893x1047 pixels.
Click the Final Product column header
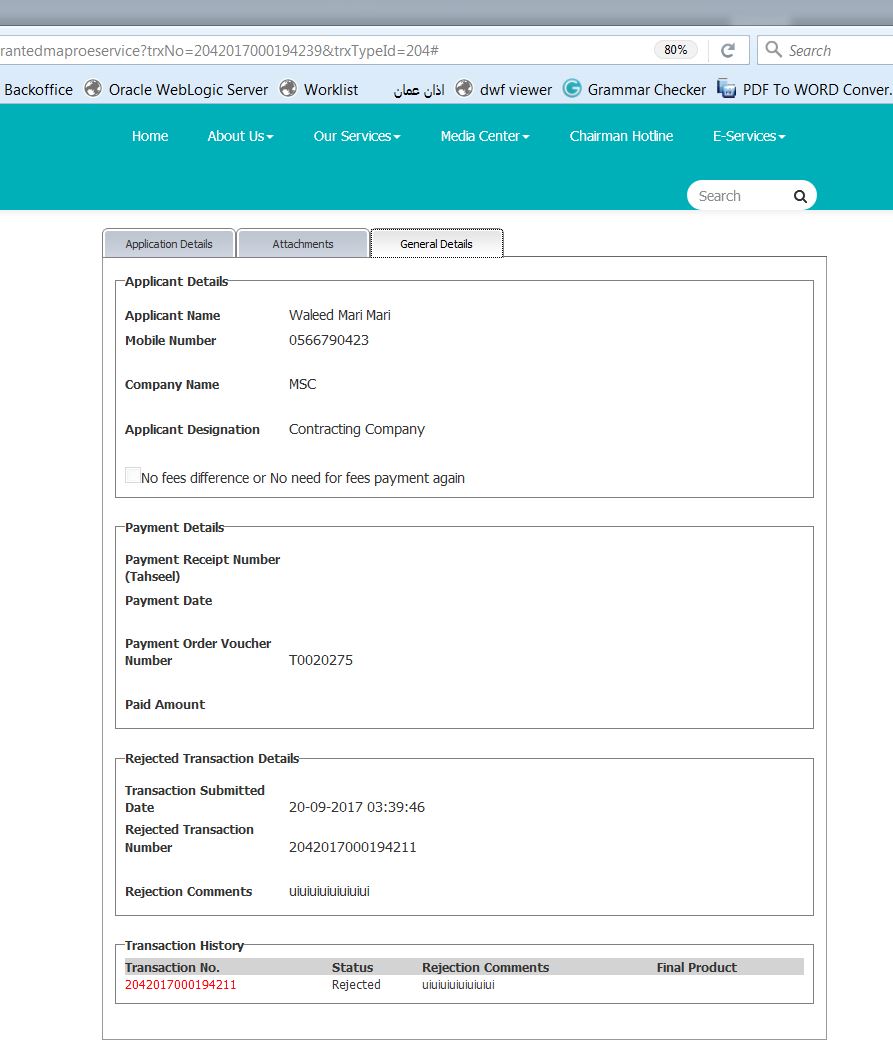(x=697, y=968)
